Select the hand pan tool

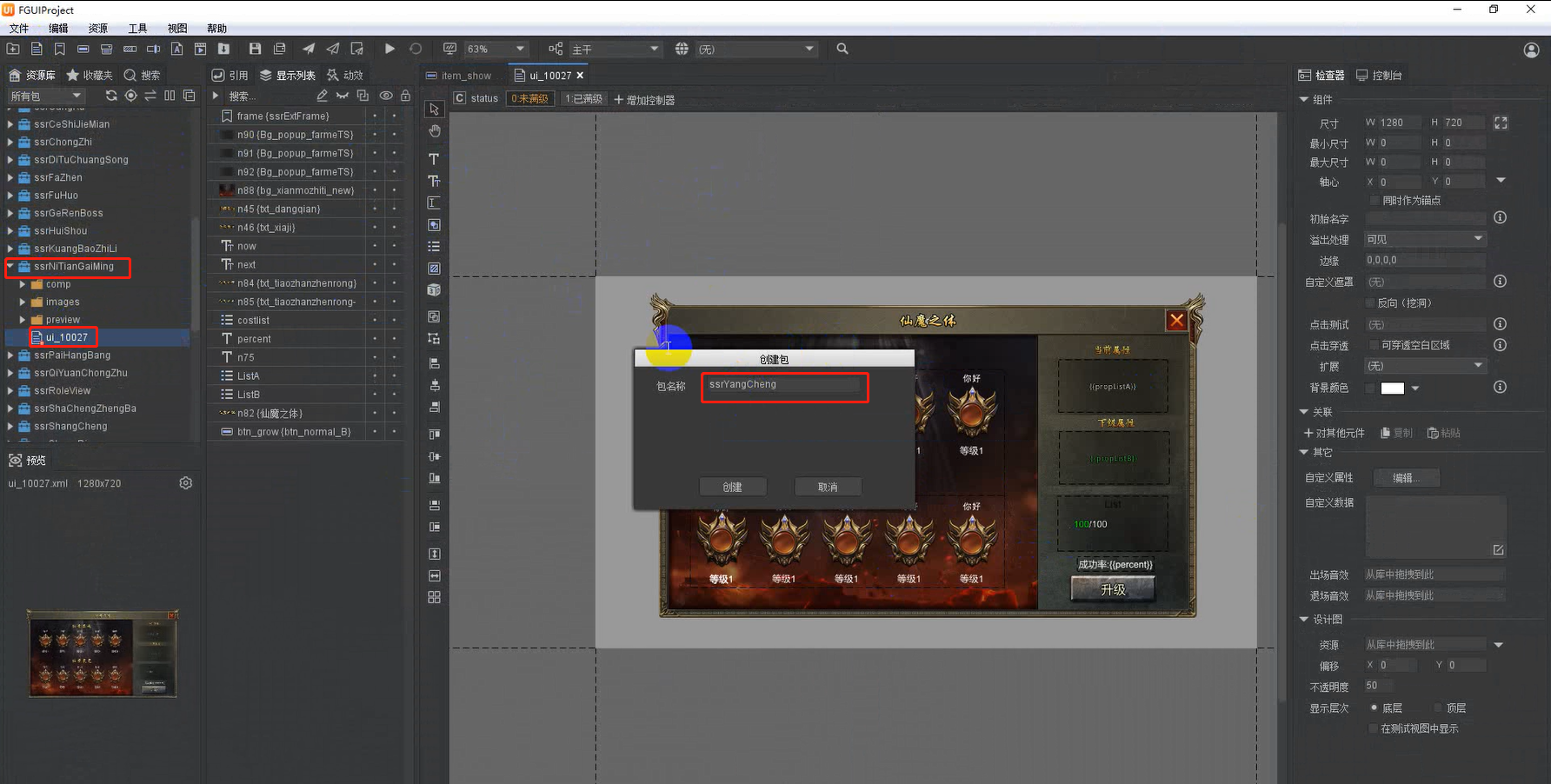tap(434, 131)
